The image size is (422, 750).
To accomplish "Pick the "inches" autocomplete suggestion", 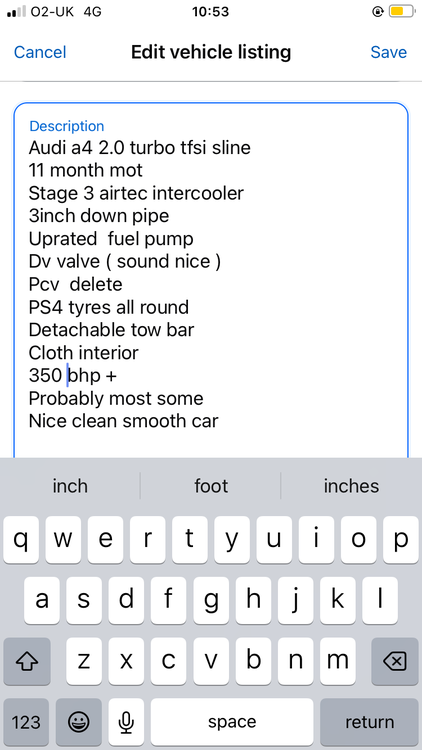I will click(x=351, y=486).
